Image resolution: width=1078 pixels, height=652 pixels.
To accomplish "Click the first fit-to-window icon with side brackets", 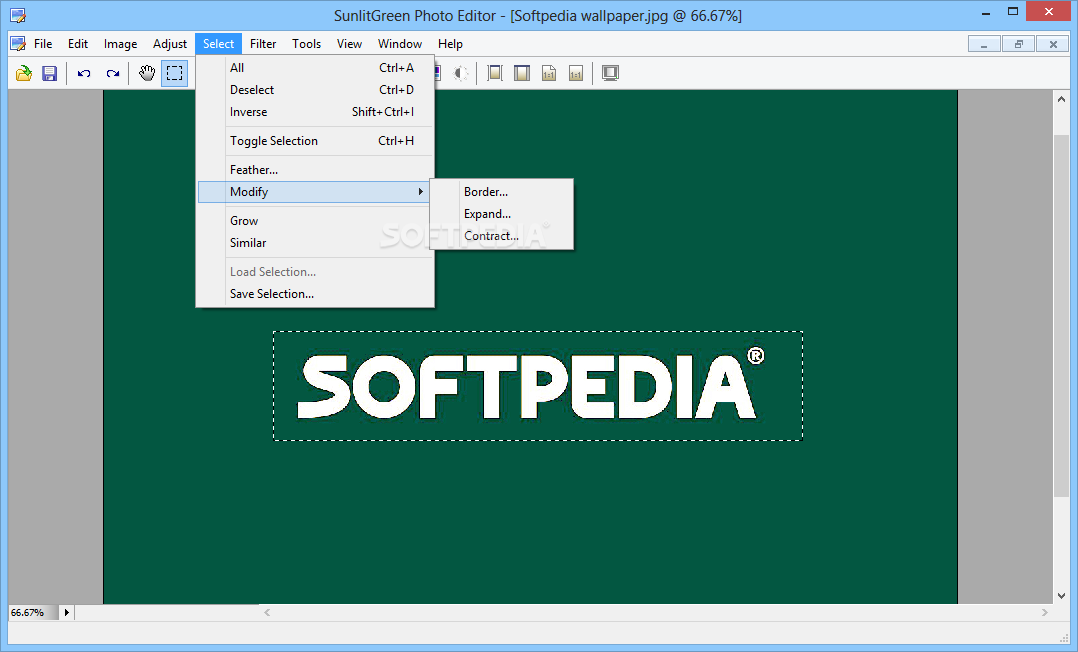I will [x=495, y=73].
